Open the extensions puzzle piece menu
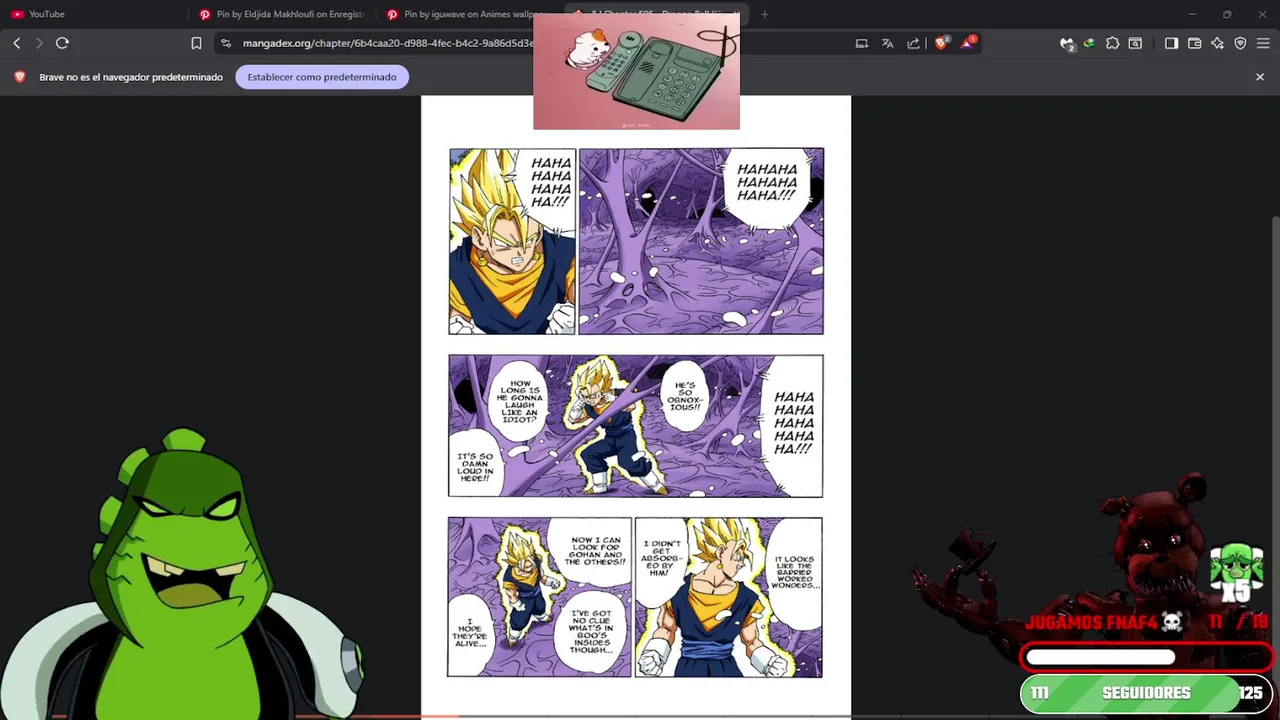Viewport: 1280px width, 720px height. point(1112,43)
